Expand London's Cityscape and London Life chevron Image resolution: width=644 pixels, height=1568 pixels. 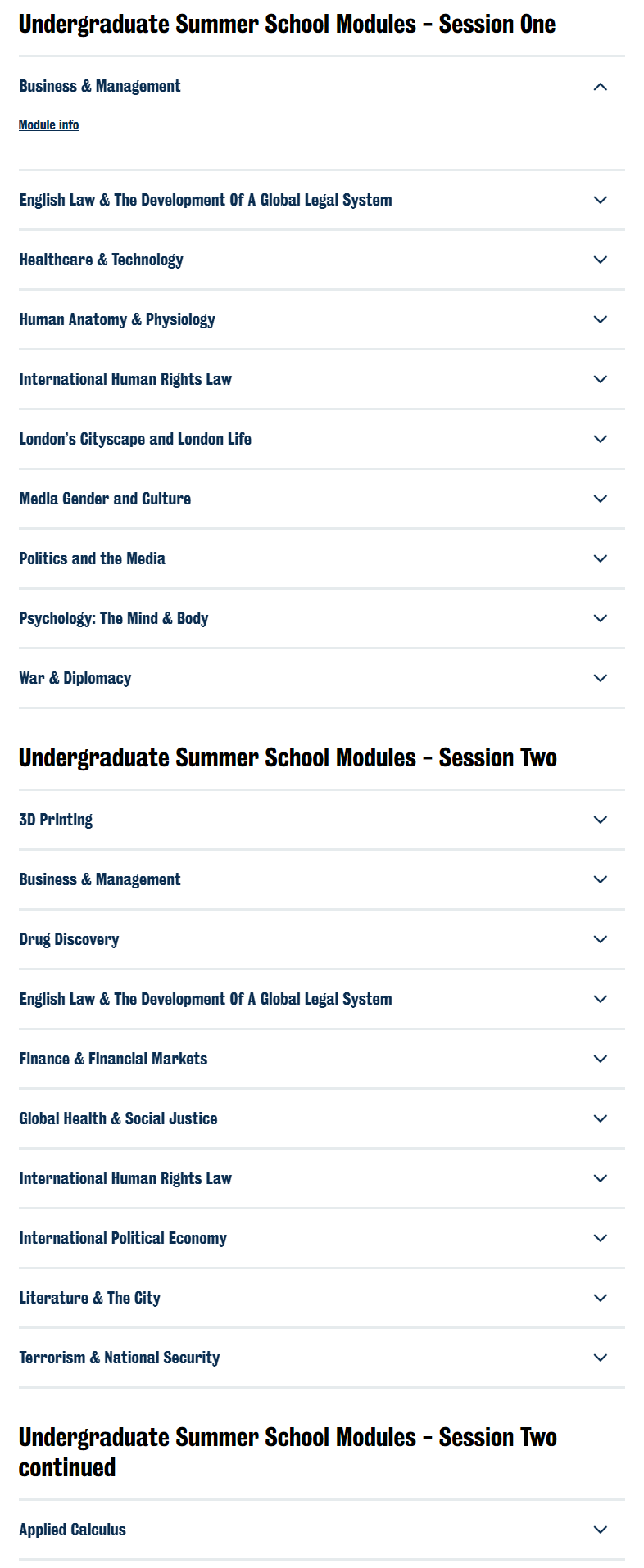(600, 439)
